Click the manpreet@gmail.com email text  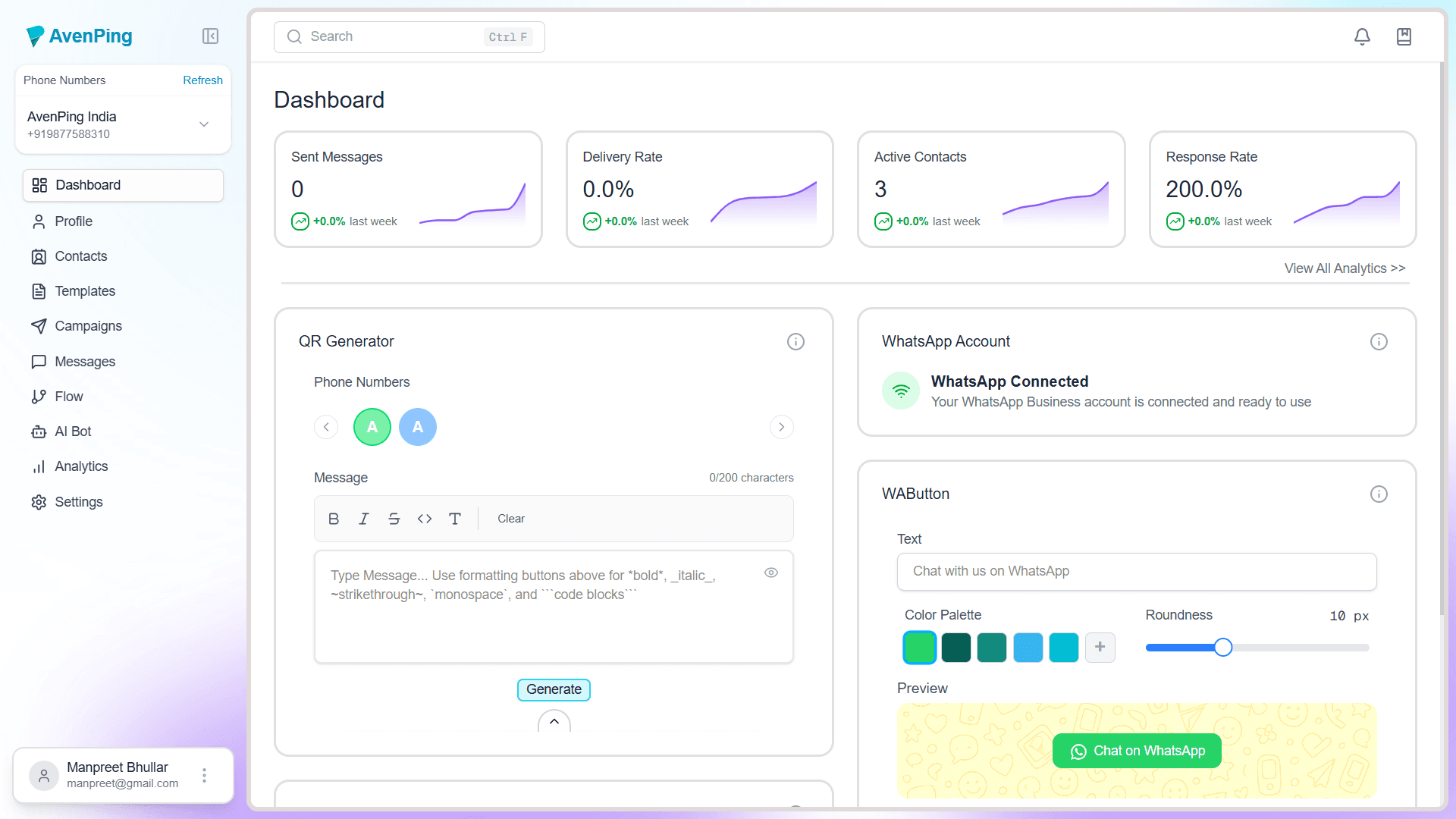coord(123,783)
